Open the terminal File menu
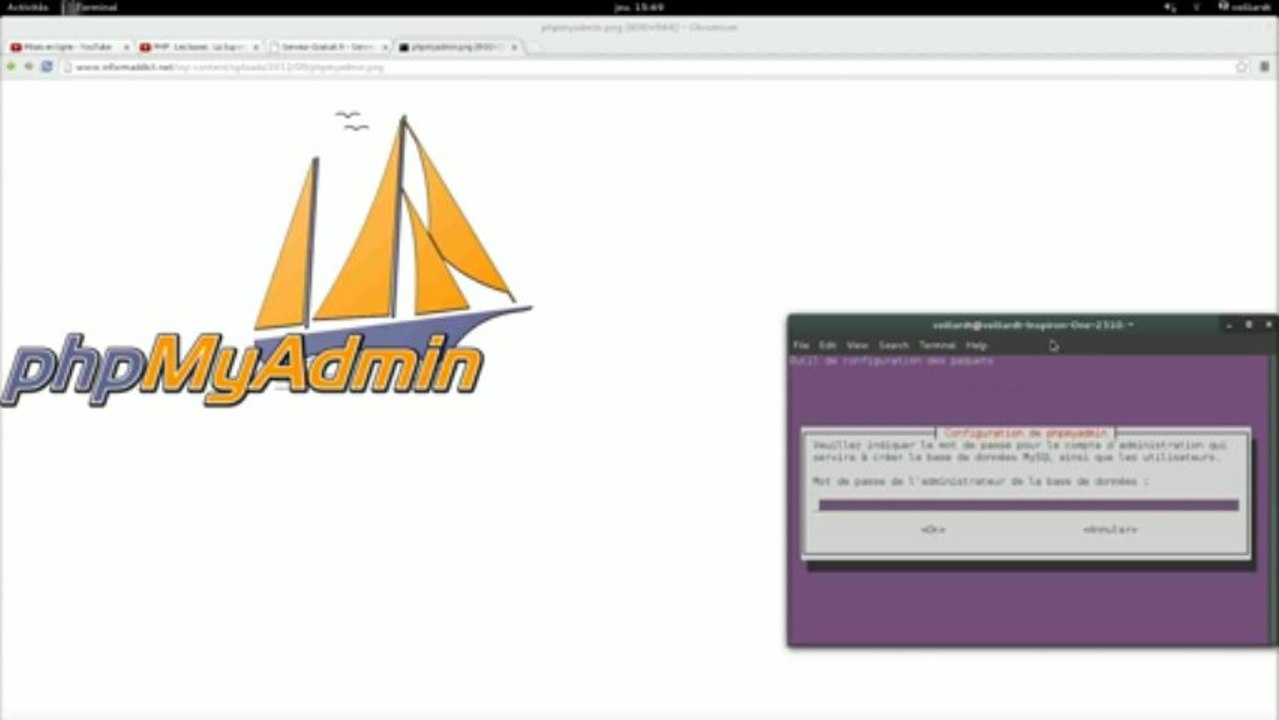This screenshot has width=1279, height=720. coord(801,345)
